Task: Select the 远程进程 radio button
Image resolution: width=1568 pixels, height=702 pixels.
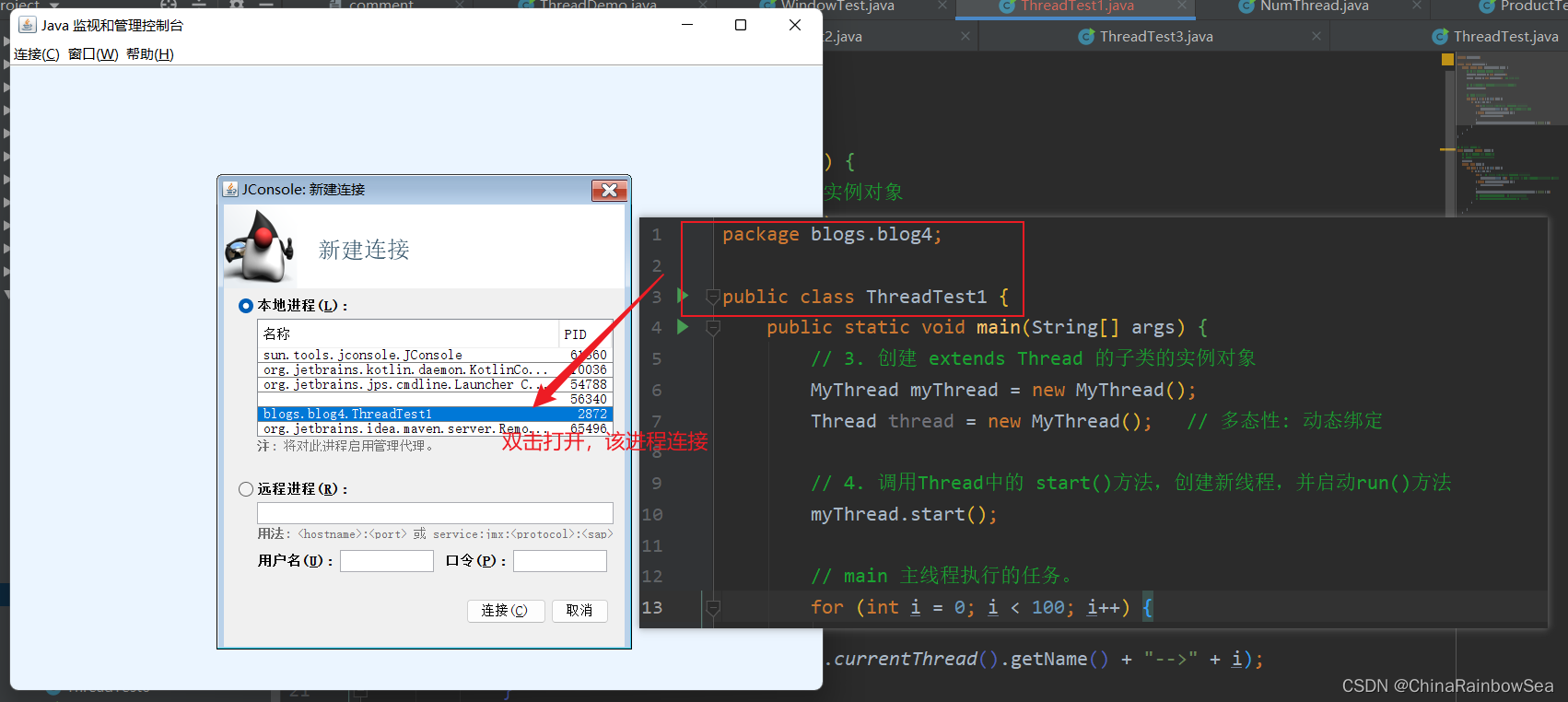Action: [x=246, y=489]
